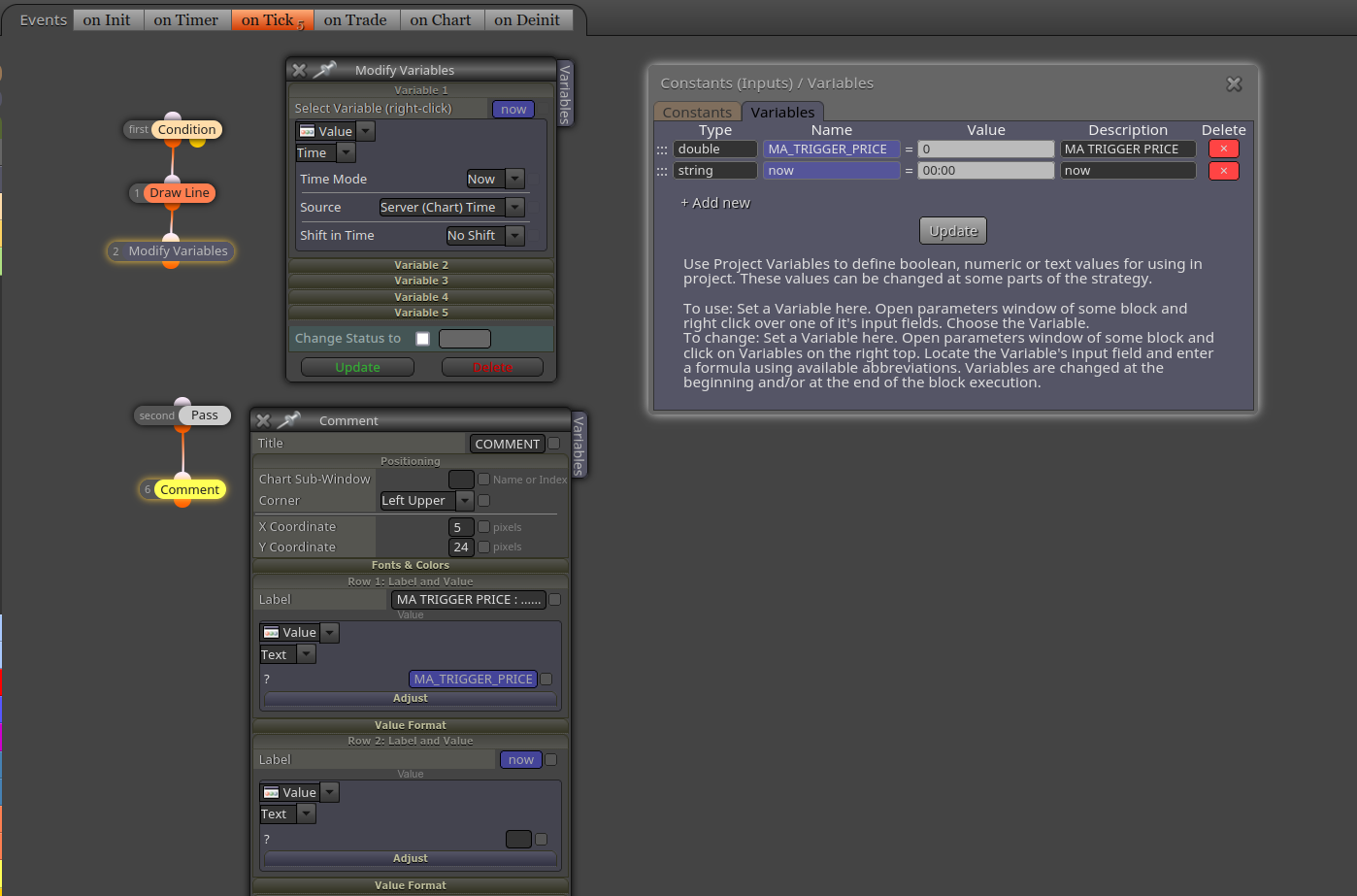Image resolution: width=1357 pixels, height=896 pixels.
Task: Open the Corner 'Left Upper' dropdown
Action: tap(426, 500)
